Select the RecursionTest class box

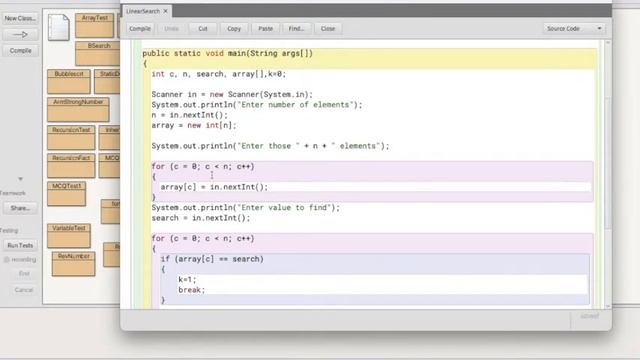pos(71,138)
